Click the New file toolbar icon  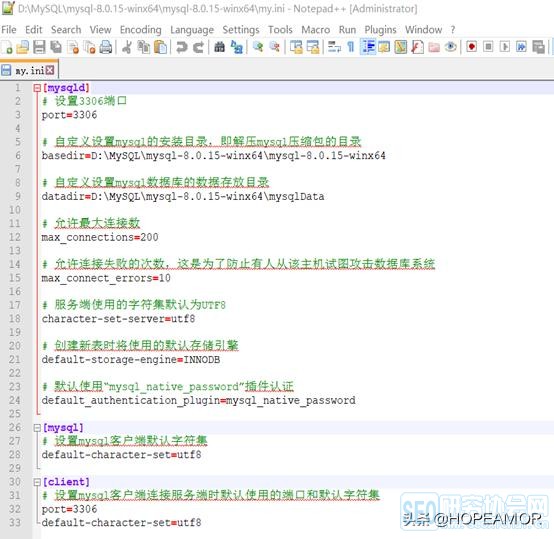coord(7,47)
